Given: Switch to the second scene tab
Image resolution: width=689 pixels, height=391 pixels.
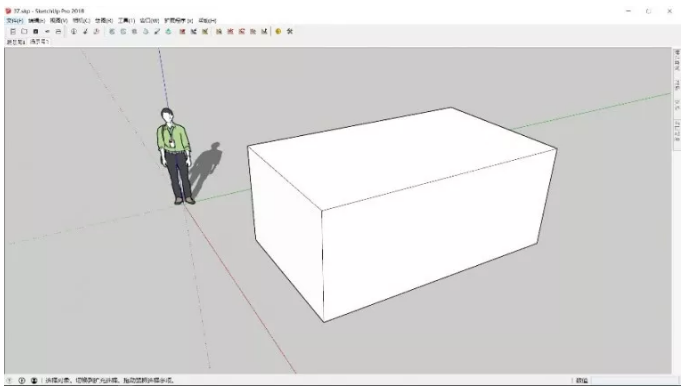Looking at the screenshot, I should point(39,42).
